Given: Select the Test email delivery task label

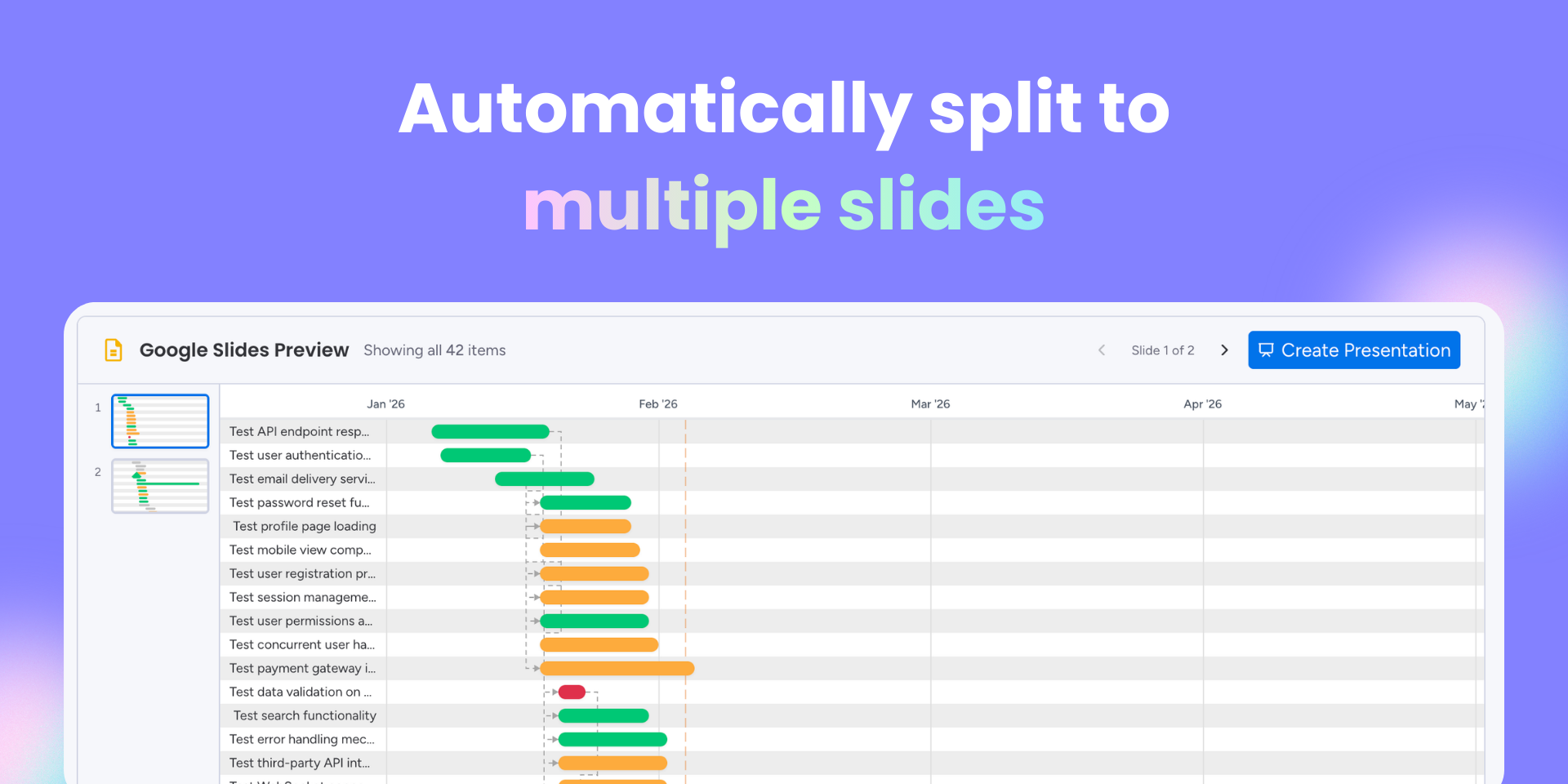Looking at the screenshot, I should pos(302,479).
